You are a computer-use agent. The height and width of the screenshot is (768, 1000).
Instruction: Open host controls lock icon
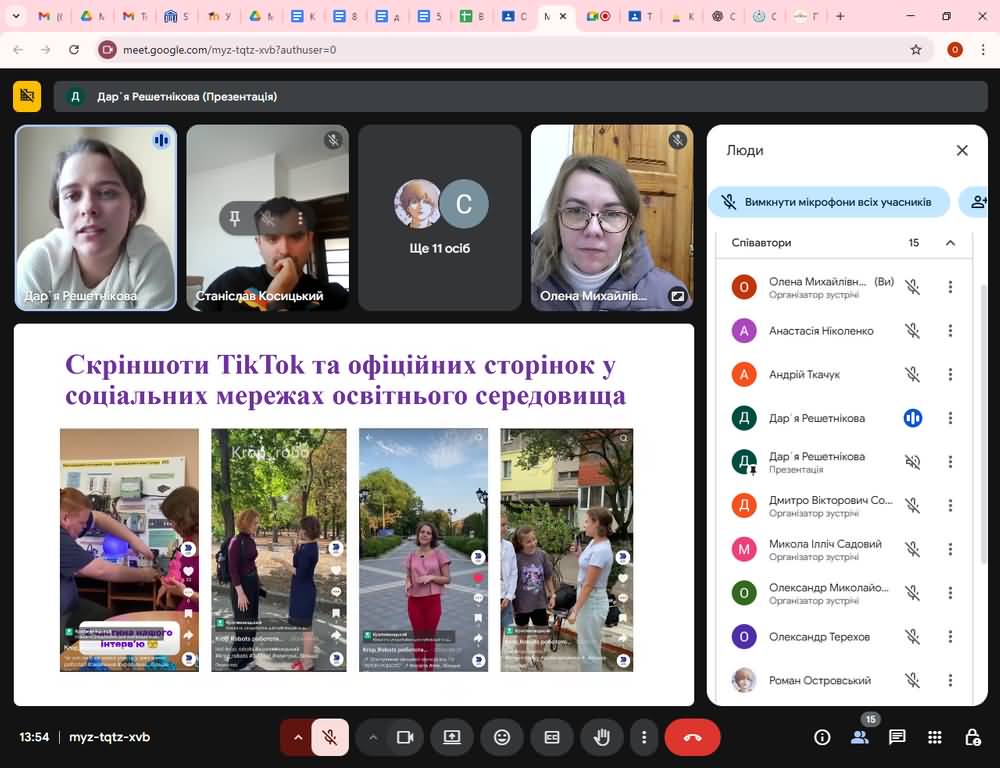coord(972,737)
